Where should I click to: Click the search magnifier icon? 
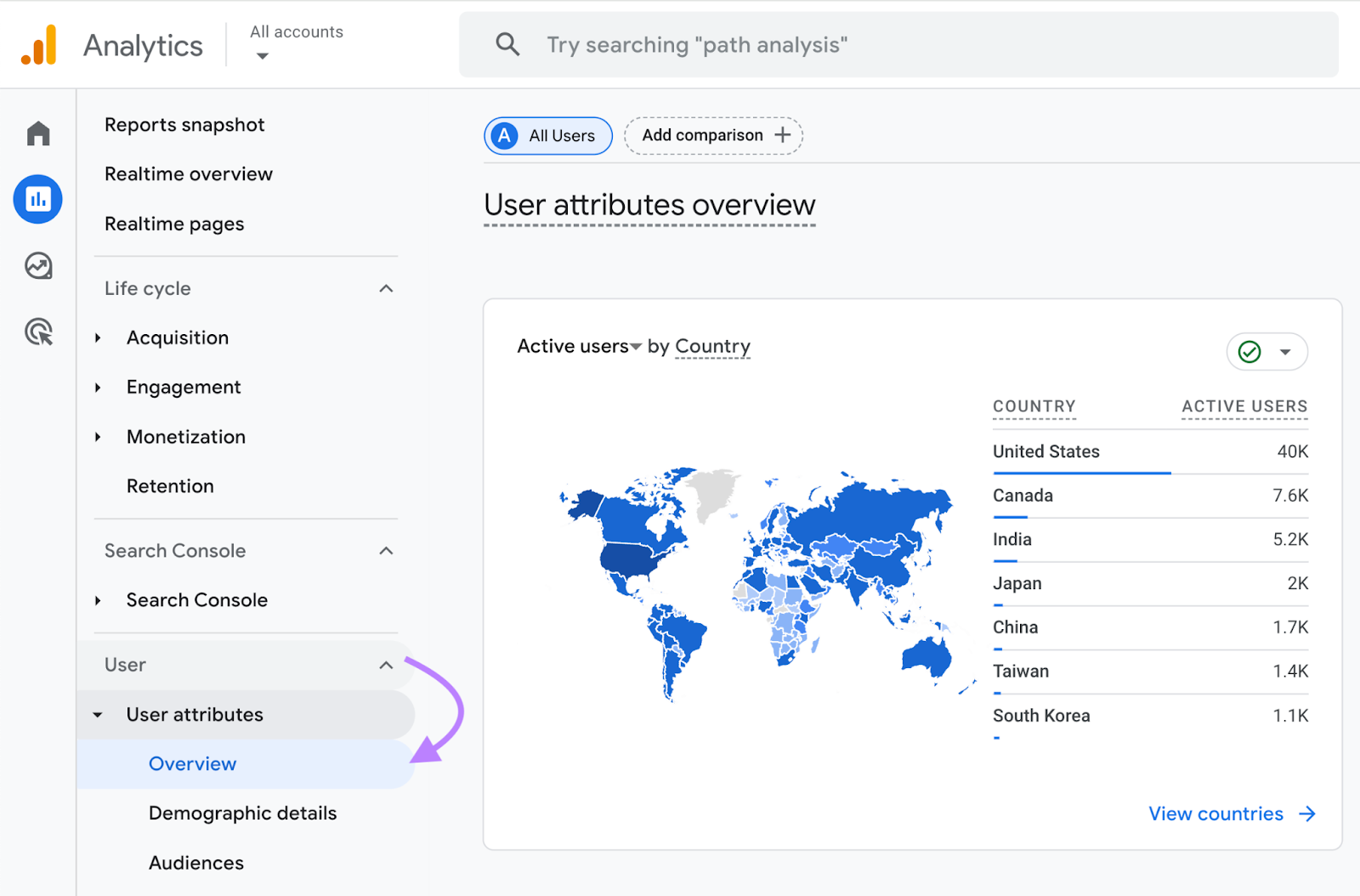point(507,44)
